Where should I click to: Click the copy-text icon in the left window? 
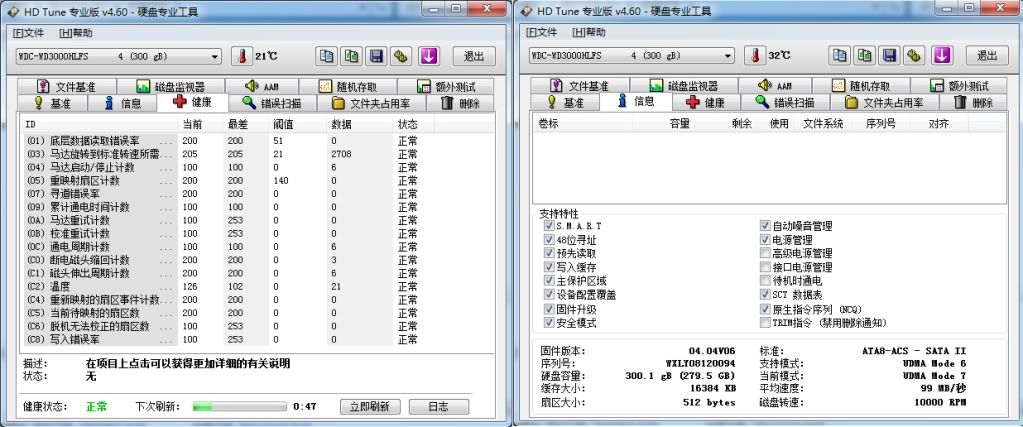(x=327, y=56)
